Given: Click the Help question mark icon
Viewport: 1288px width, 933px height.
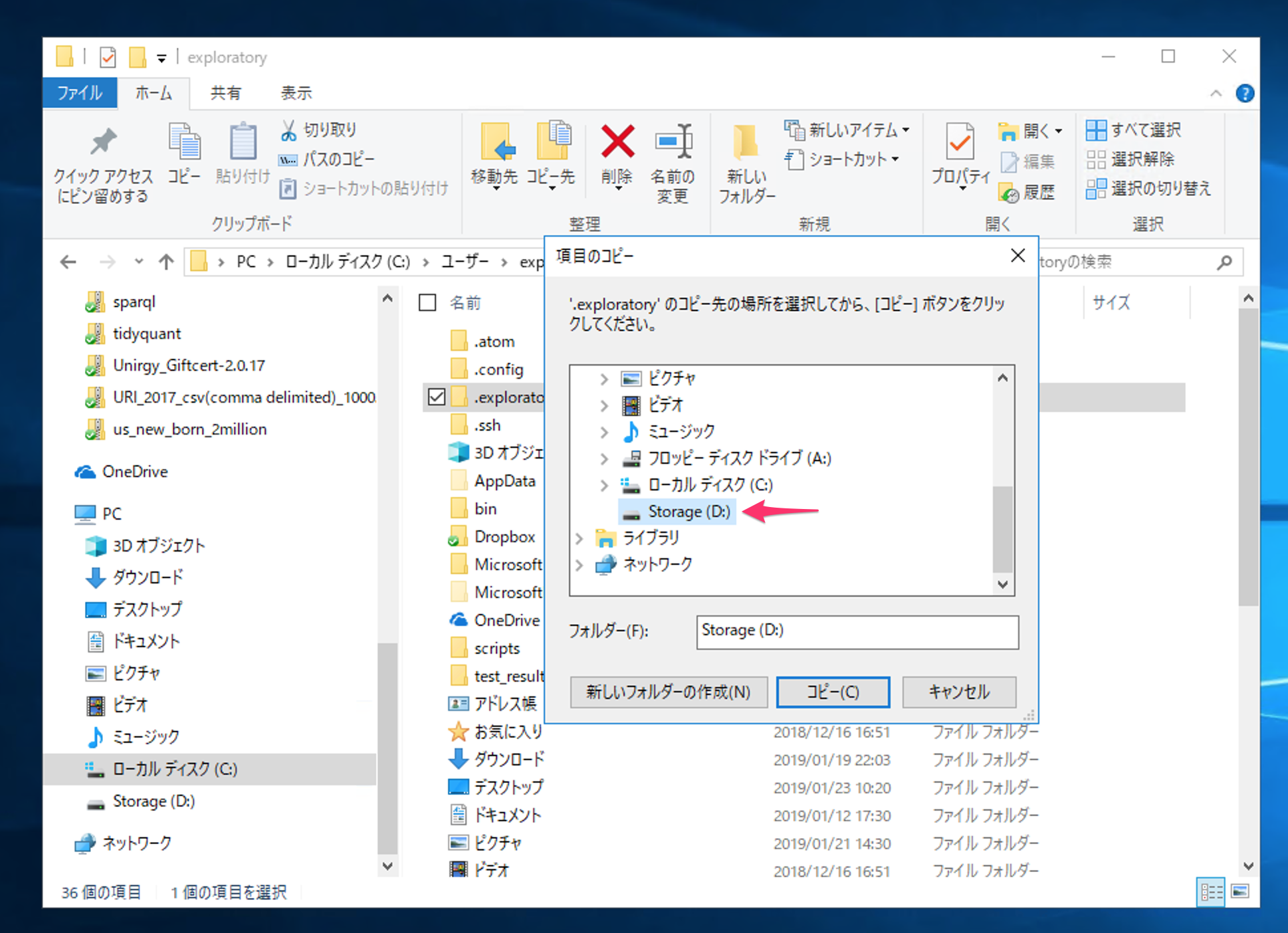Looking at the screenshot, I should 1245,94.
